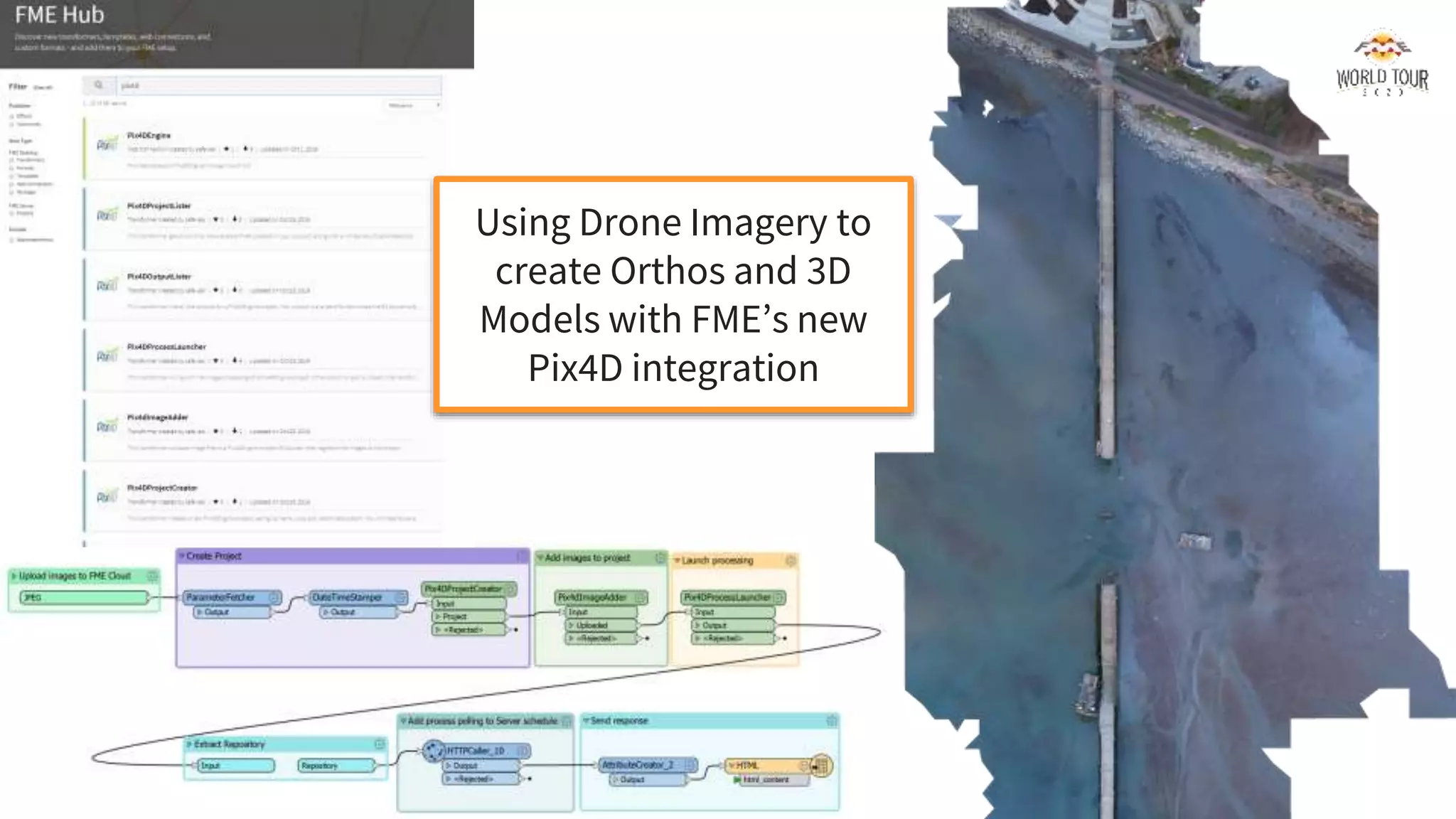Image resolution: width=1456 pixels, height=819 pixels.
Task: Click the Pix4D logo beside Pix4DProjectCreator result
Action: pyautogui.click(x=107, y=496)
